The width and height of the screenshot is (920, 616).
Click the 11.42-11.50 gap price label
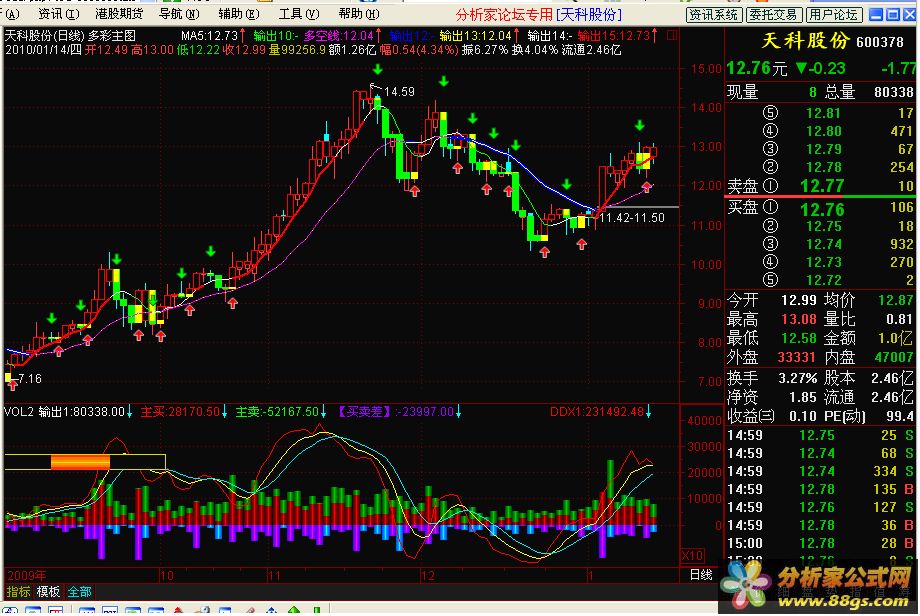click(632, 218)
